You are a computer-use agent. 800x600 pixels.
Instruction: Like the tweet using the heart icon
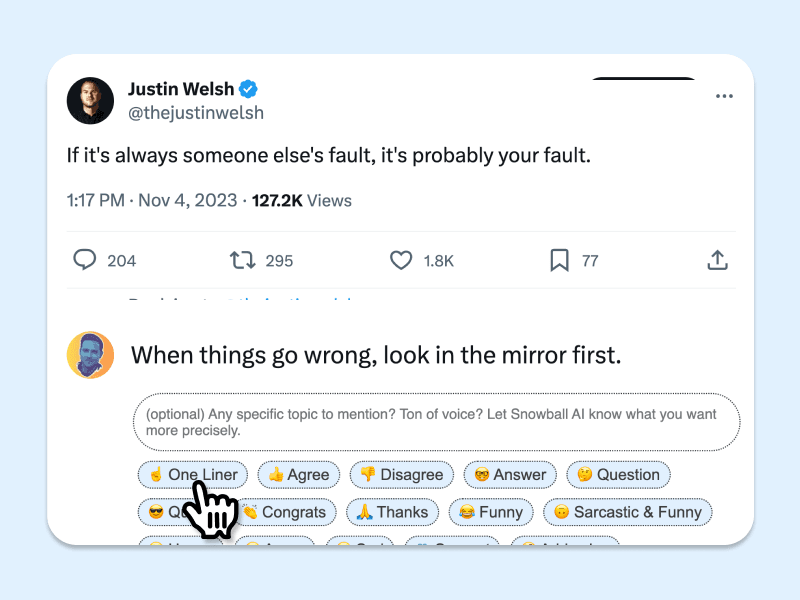tap(399, 260)
